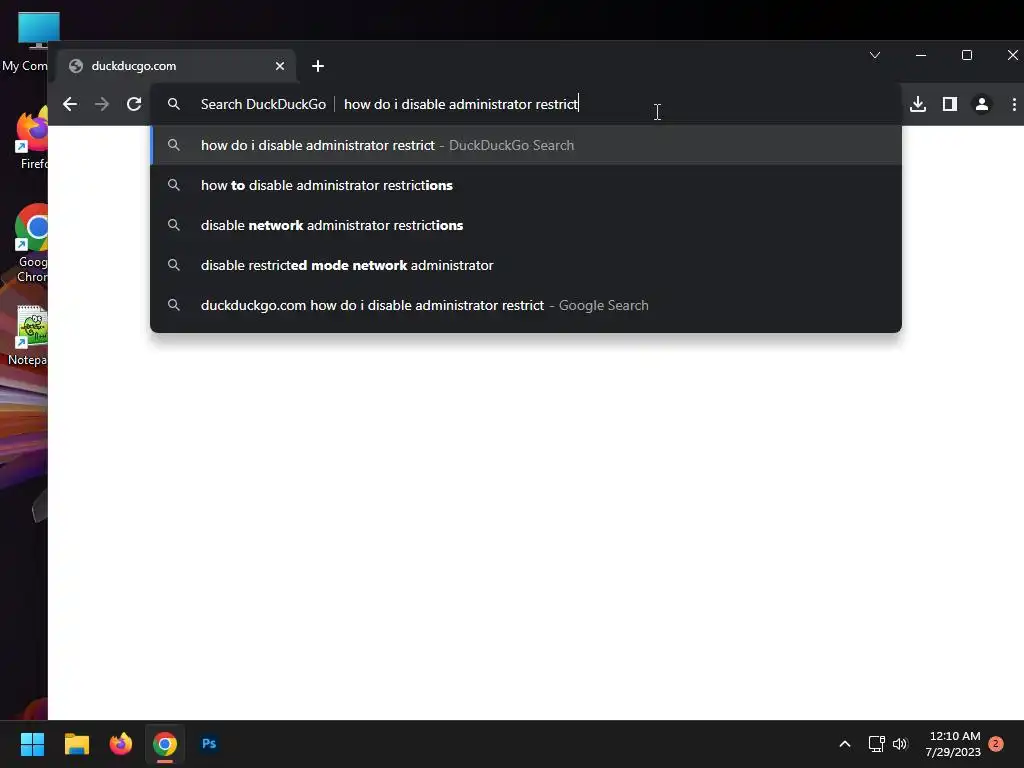Viewport: 1024px width, 768px height.
Task: Choose 'how to disable administrator restrictions' suggestion
Action: pos(526,185)
